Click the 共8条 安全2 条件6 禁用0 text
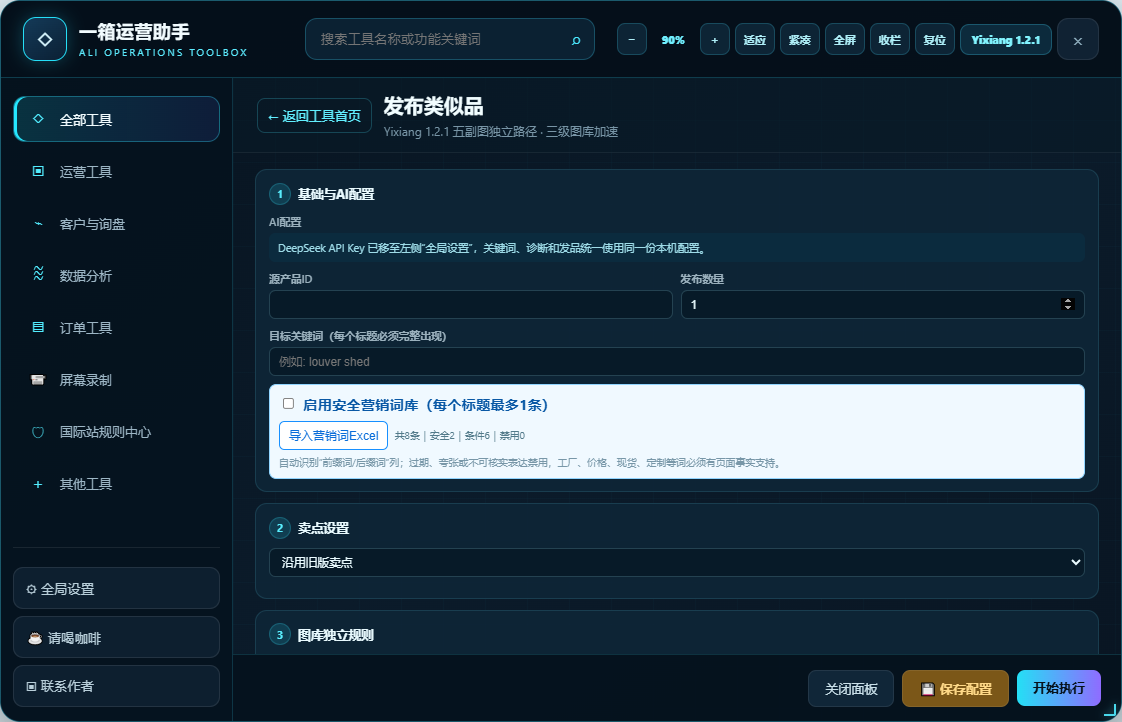Image resolution: width=1122 pixels, height=722 pixels. [459, 436]
